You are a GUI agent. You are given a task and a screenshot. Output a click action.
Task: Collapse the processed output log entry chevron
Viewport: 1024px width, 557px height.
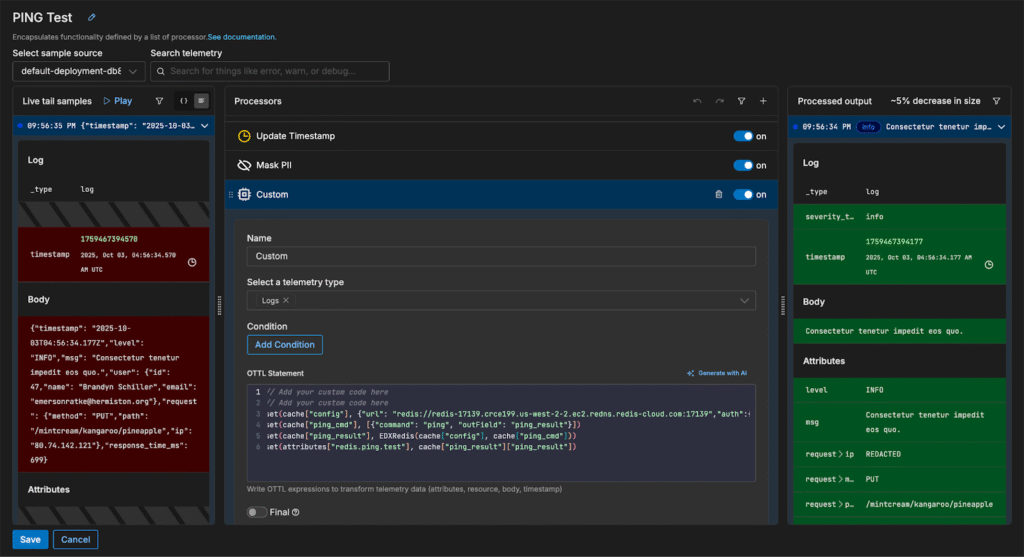point(1003,127)
